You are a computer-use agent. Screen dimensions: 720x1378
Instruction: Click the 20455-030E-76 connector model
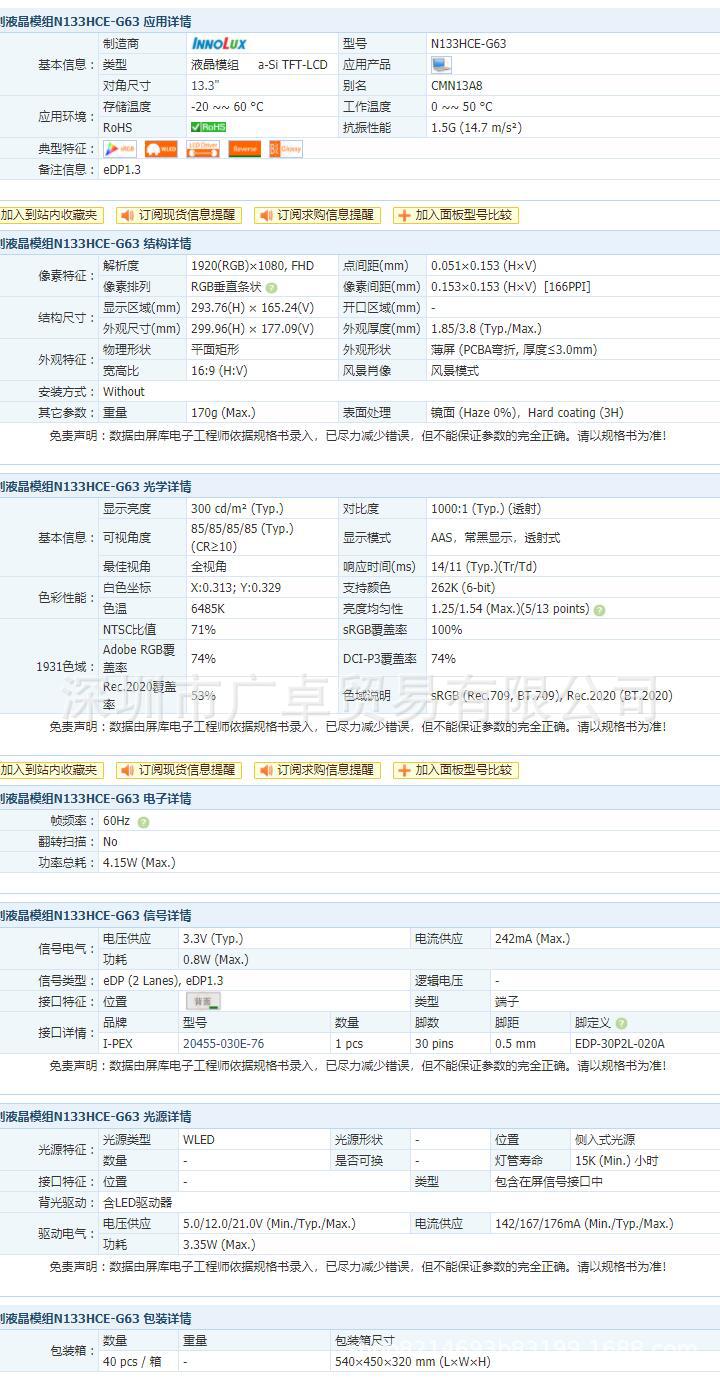coord(224,1044)
